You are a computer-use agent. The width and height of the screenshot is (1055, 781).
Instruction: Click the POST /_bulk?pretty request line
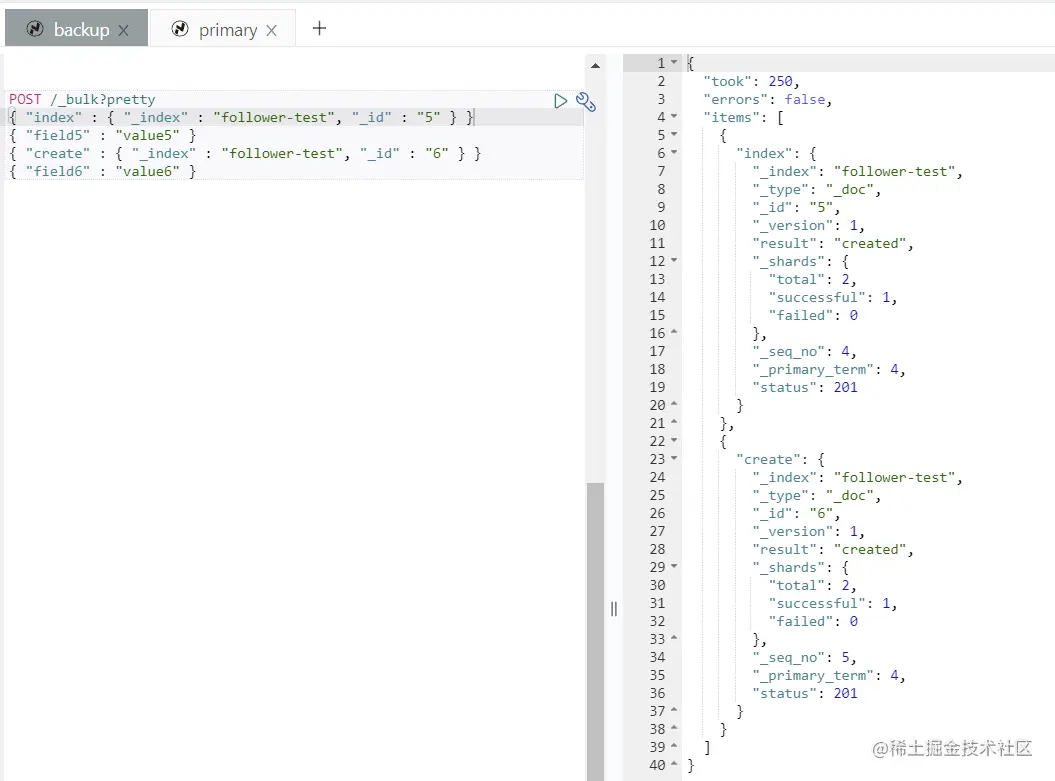click(x=82, y=99)
